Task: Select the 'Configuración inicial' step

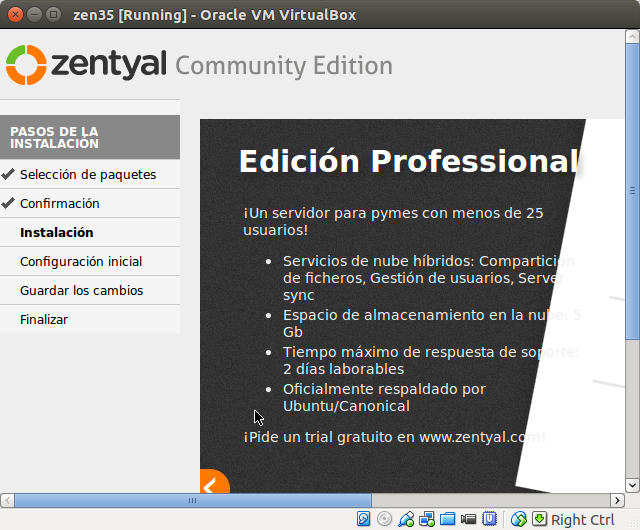Action: 90,261
